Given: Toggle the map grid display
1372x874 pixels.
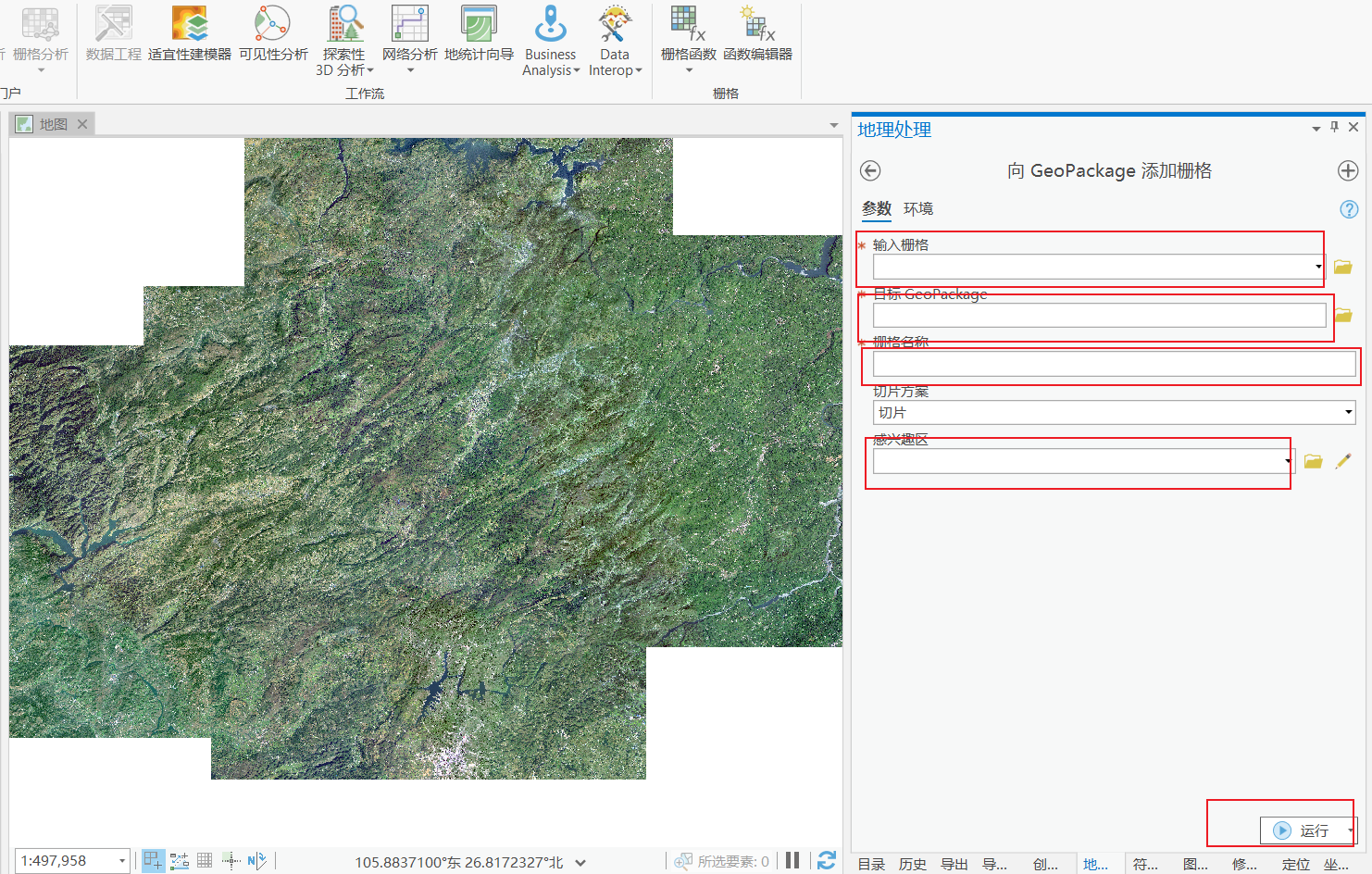Looking at the screenshot, I should pyautogui.click(x=205, y=860).
